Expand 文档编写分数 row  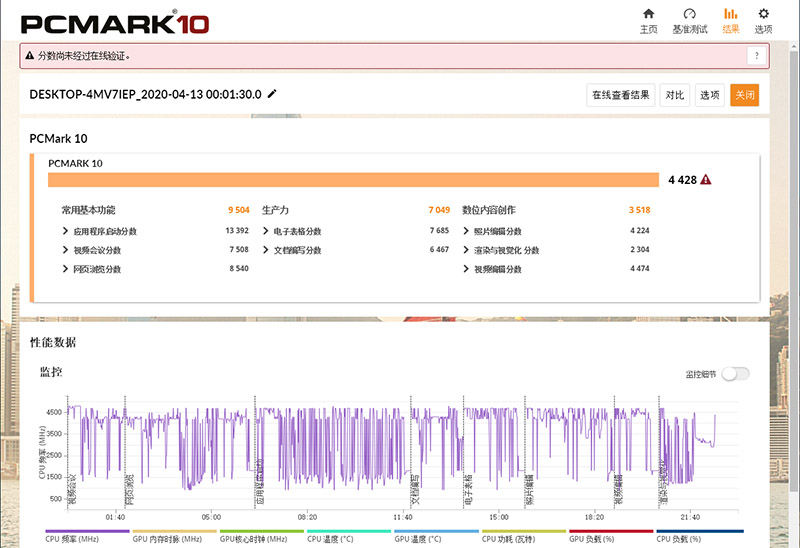coord(265,250)
